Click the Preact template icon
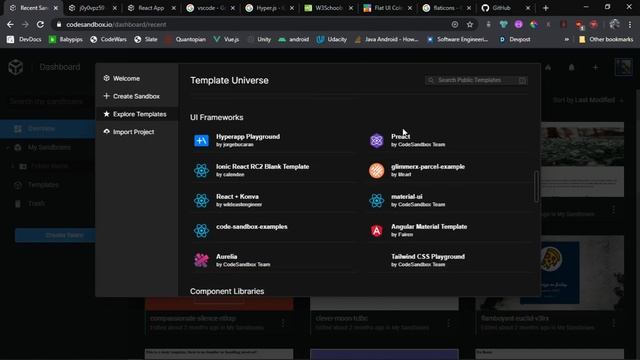The width and height of the screenshot is (640, 360). 376,140
